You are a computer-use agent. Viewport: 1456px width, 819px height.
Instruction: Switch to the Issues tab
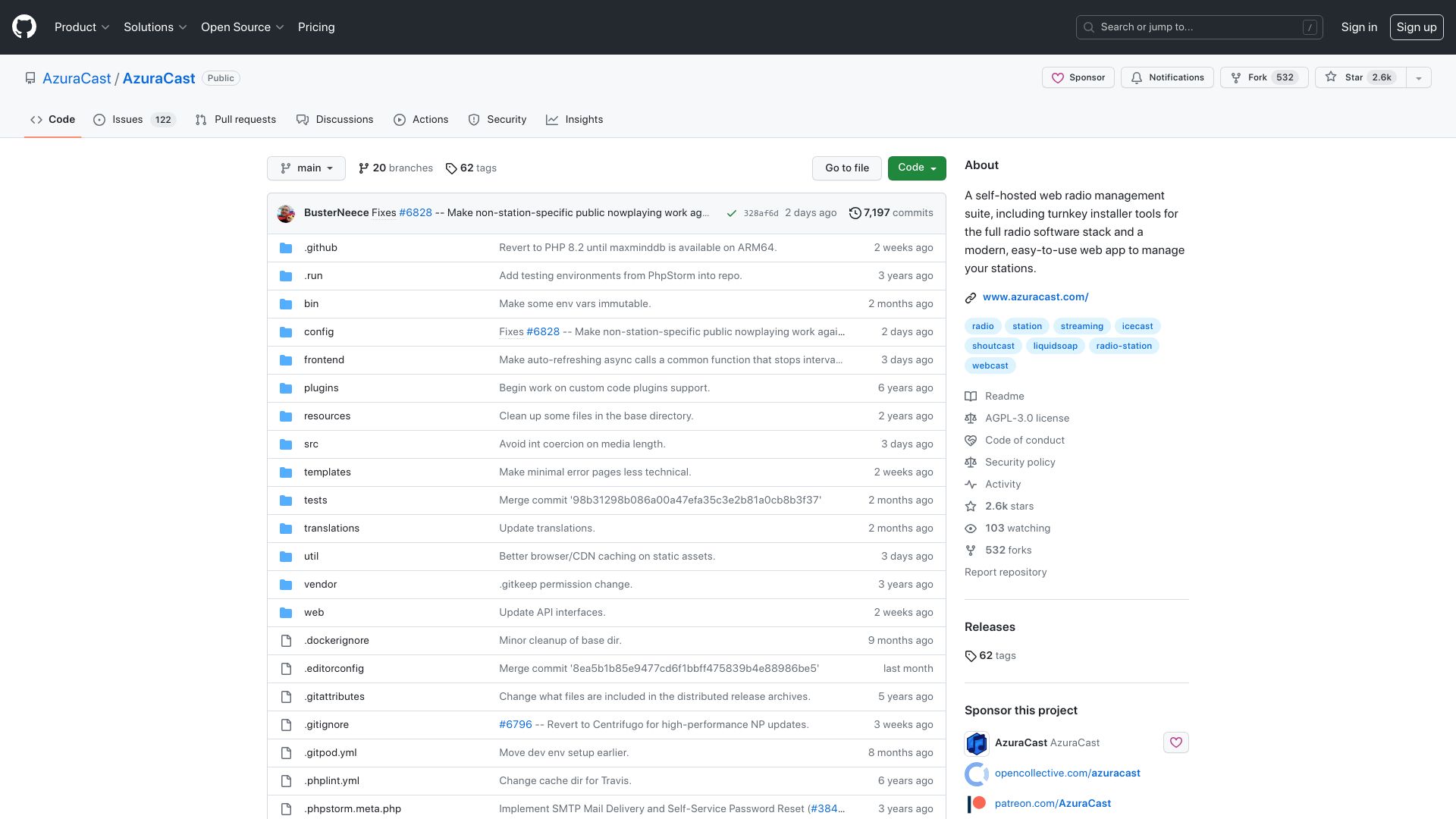pos(134,120)
